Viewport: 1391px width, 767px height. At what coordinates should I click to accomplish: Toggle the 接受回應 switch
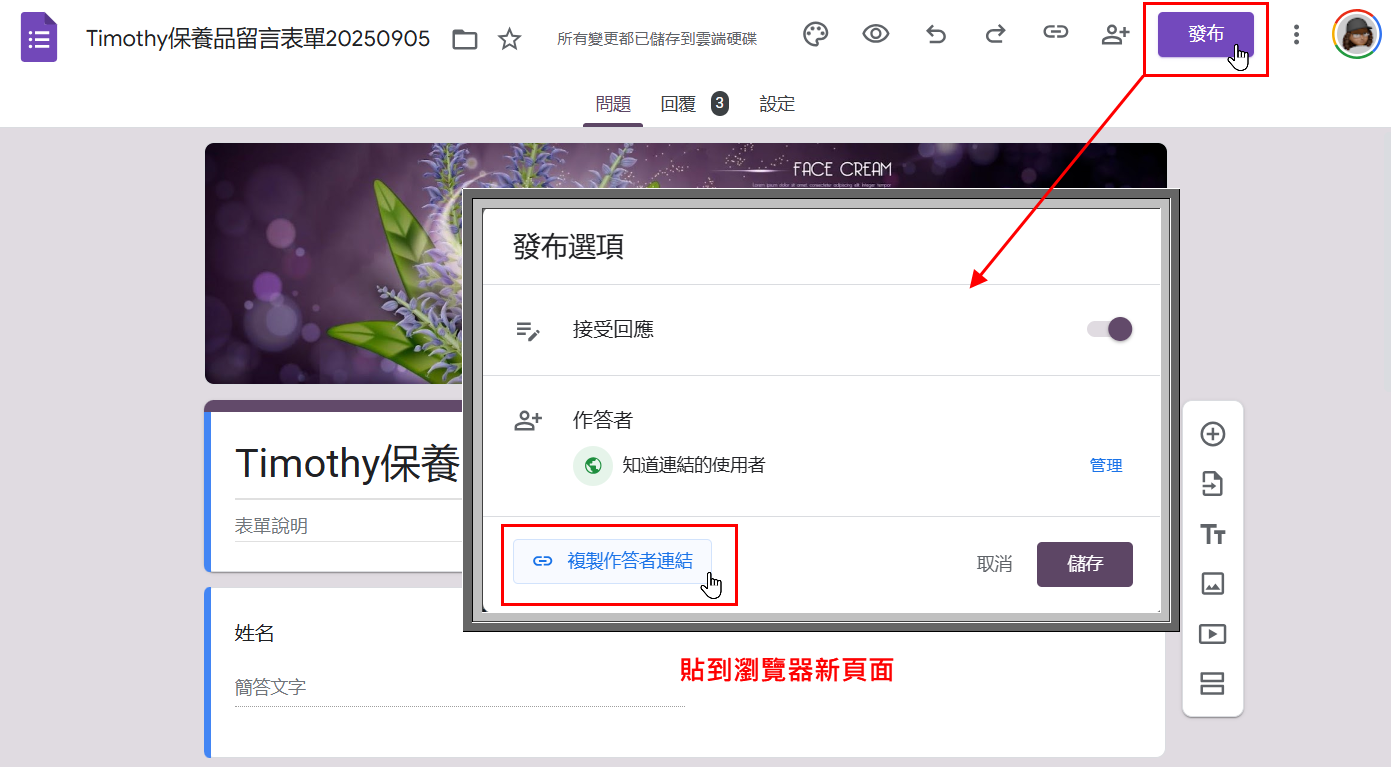1110,329
